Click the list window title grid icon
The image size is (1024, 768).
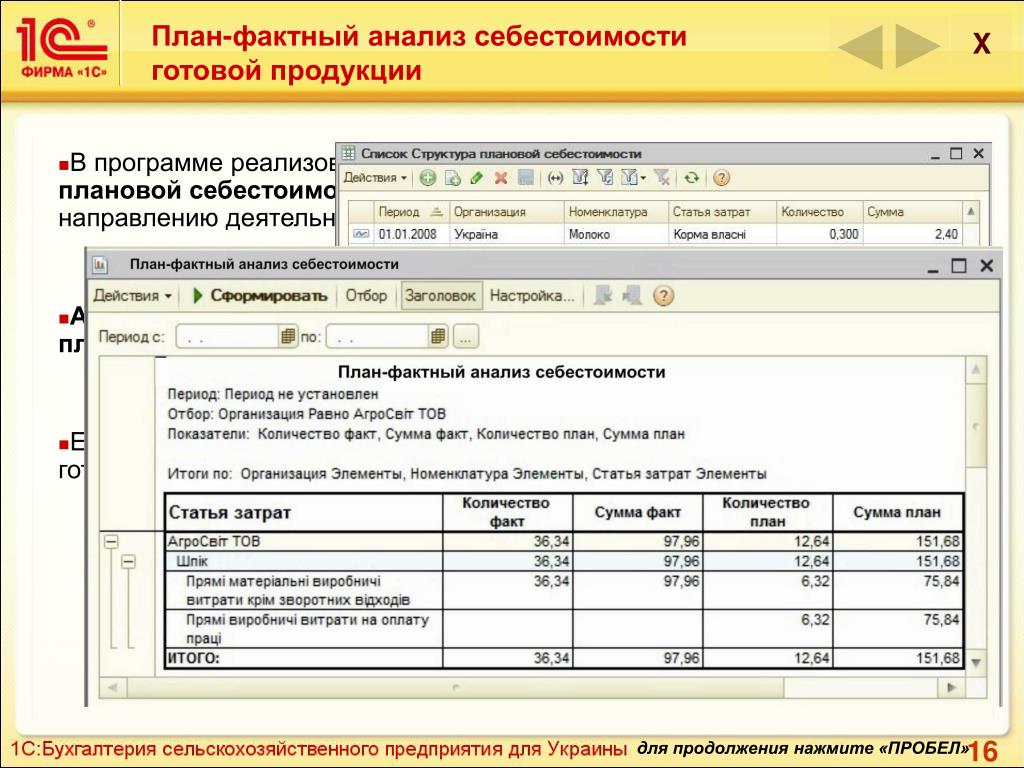click(349, 153)
